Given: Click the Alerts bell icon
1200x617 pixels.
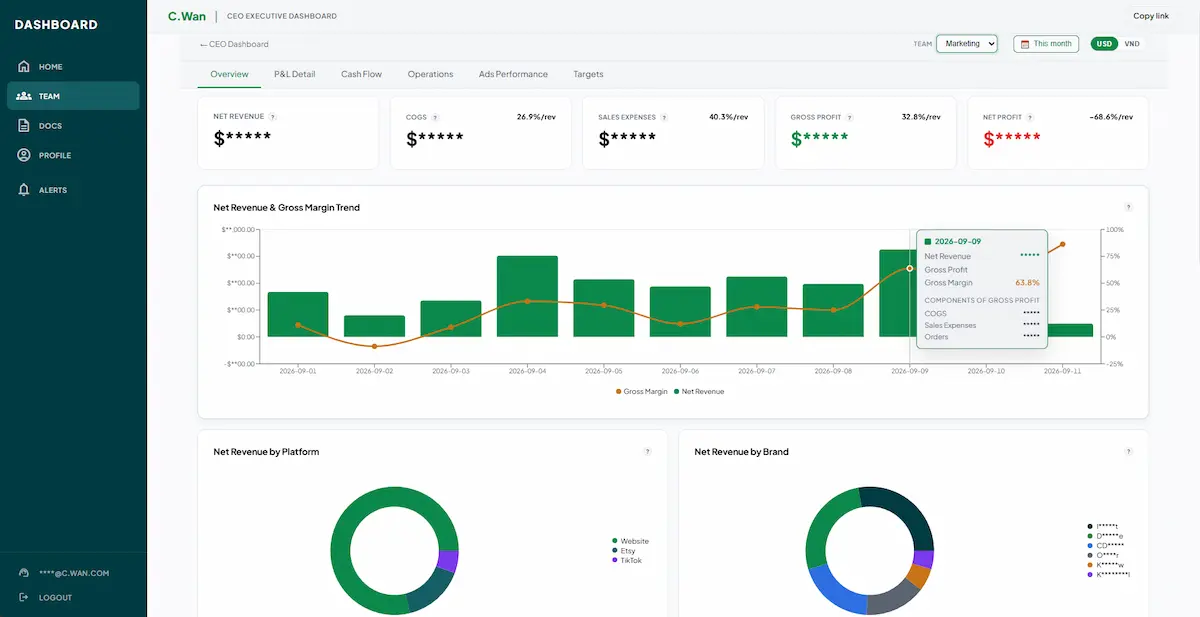Looking at the screenshot, I should click(x=24, y=190).
